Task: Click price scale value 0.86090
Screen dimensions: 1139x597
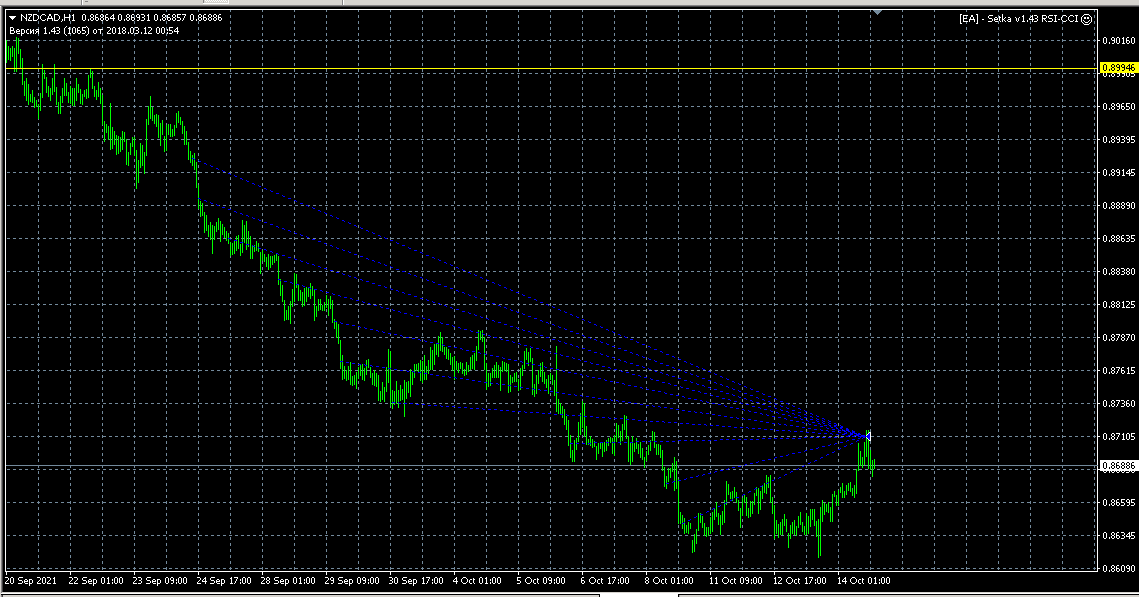Action: click(x=1119, y=569)
